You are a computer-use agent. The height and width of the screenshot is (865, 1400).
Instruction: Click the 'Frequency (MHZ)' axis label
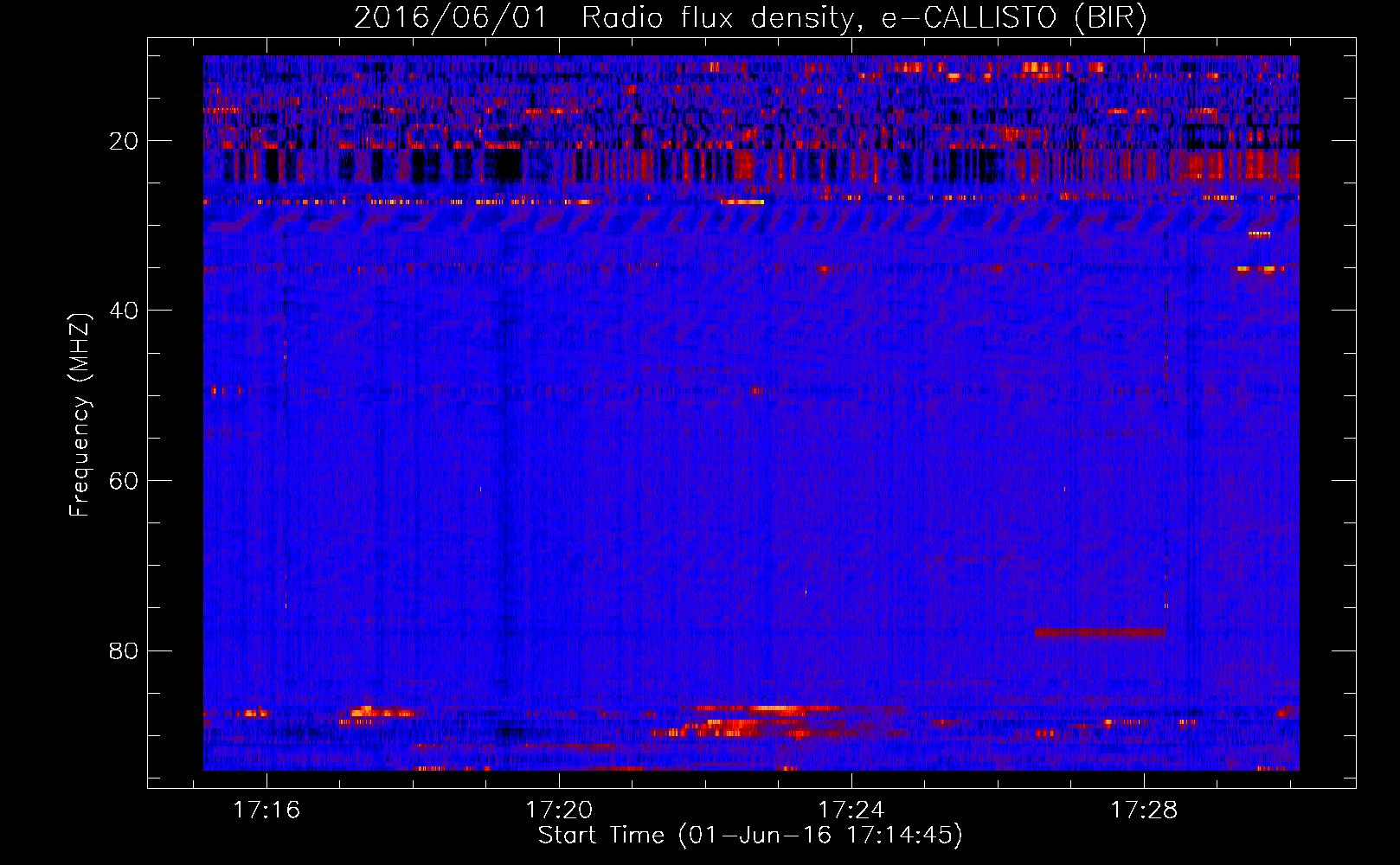coord(80,415)
